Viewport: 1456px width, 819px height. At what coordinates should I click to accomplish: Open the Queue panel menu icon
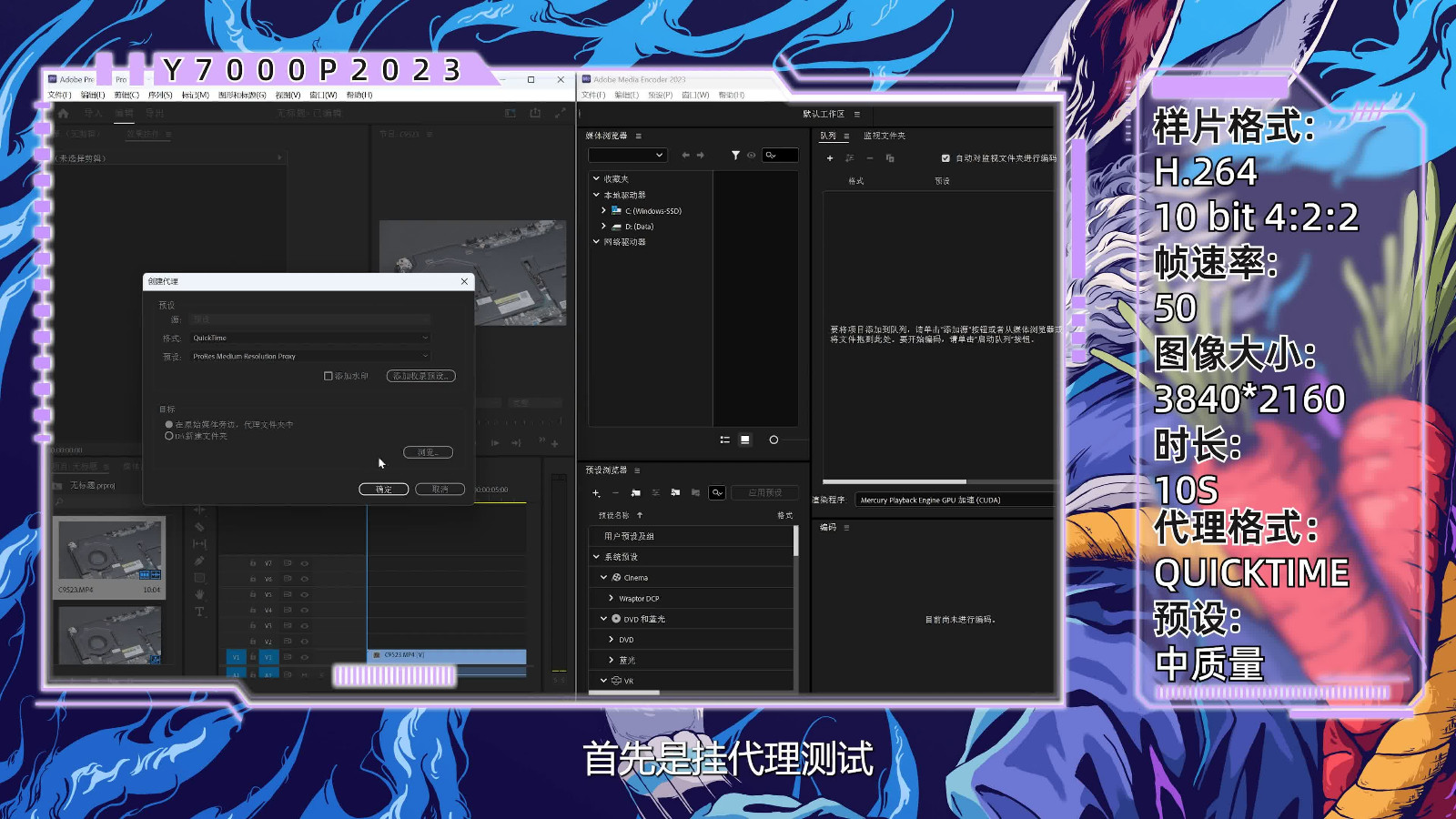pyautogui.click(x=846, y=136)
